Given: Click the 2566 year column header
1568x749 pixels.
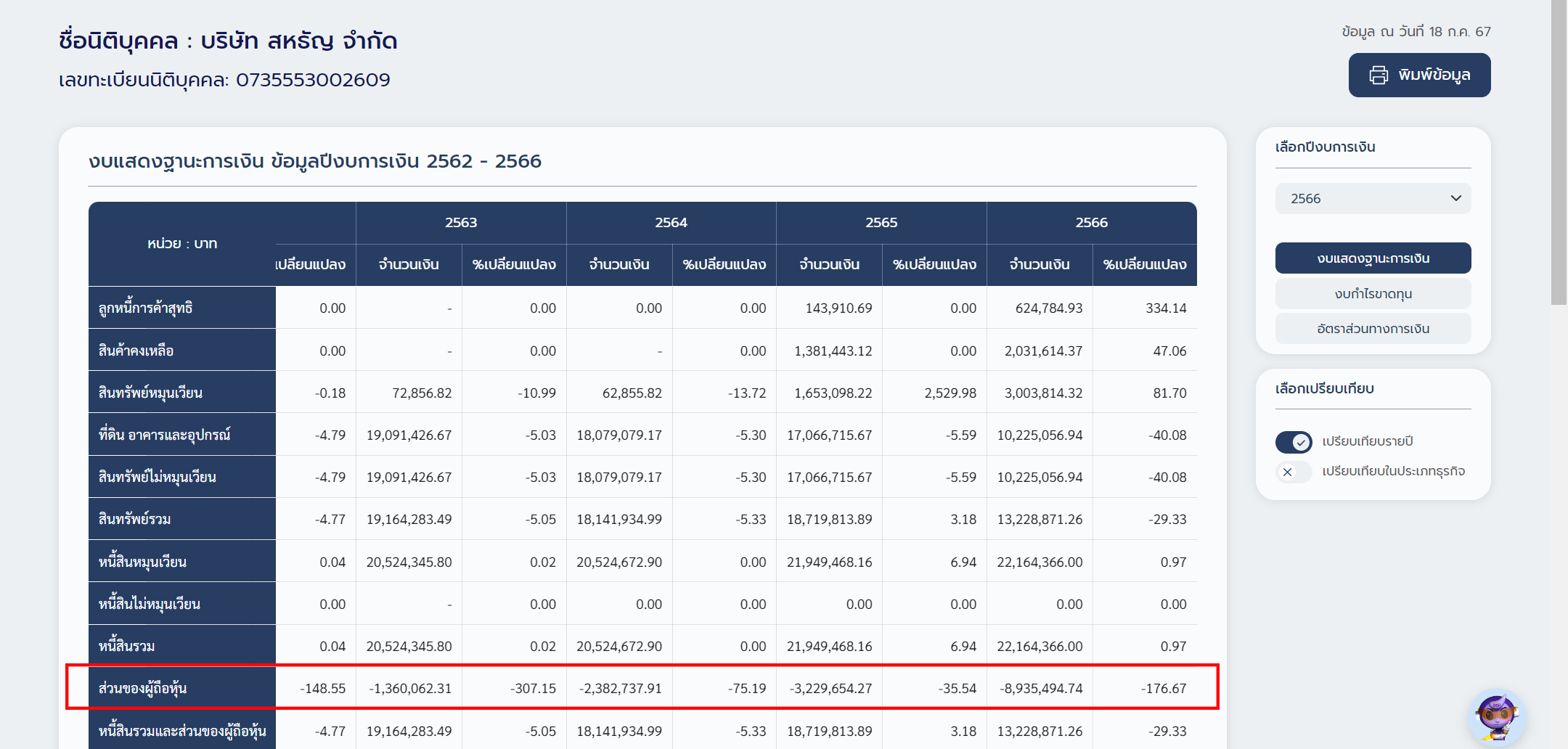Looking at the screenshot, I should tap(1091, 223).
